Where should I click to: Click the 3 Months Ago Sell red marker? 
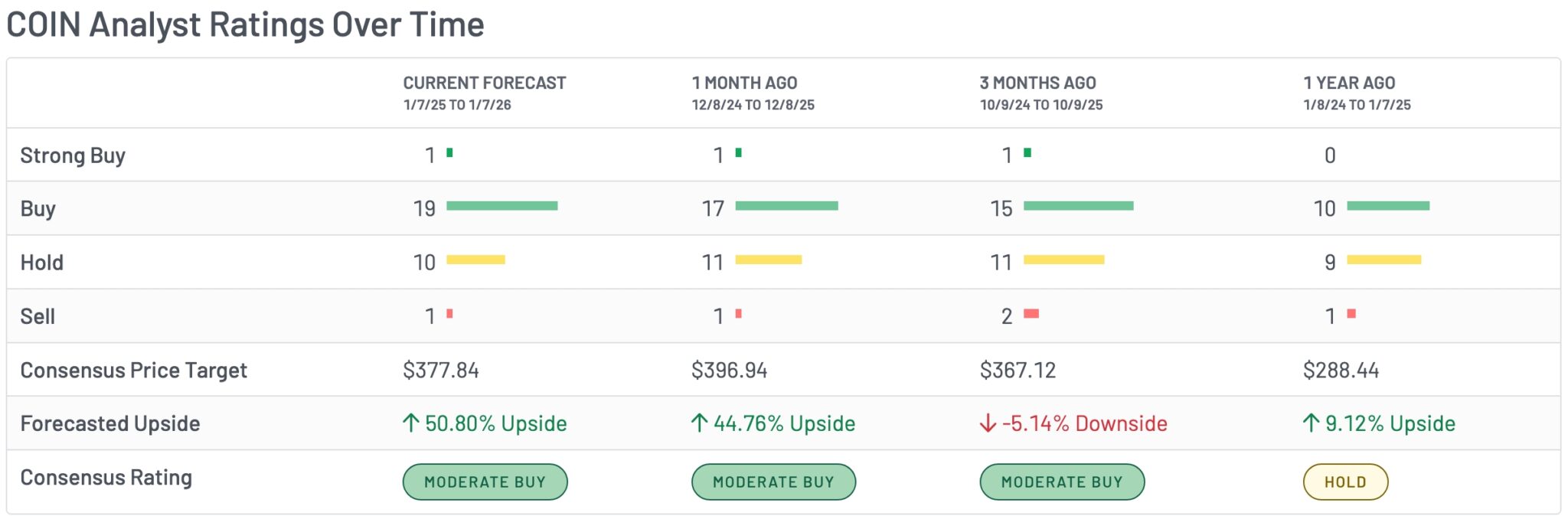click(x=1031, y=314)
